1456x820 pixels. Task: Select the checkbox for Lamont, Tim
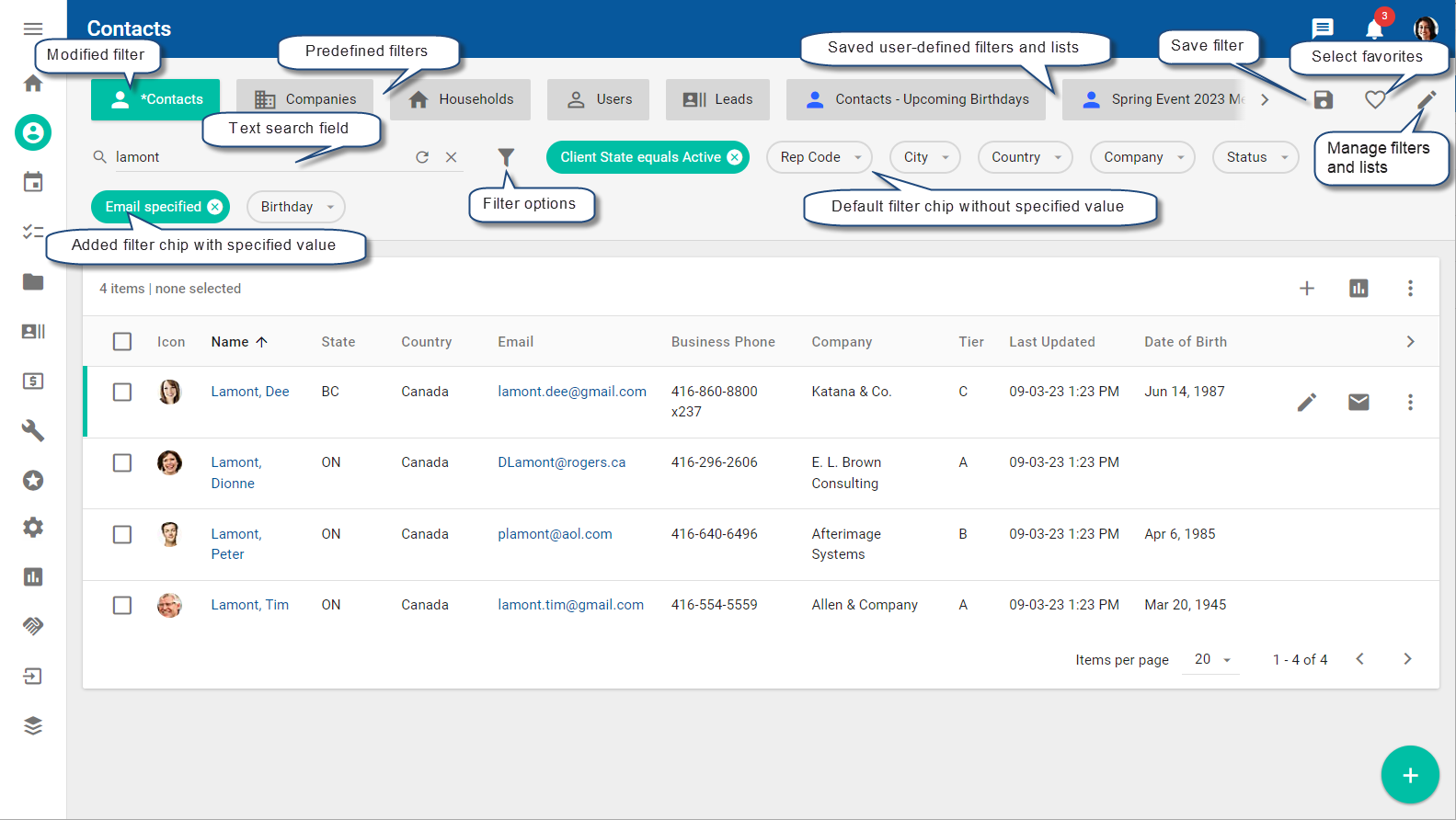pos(122,606)
